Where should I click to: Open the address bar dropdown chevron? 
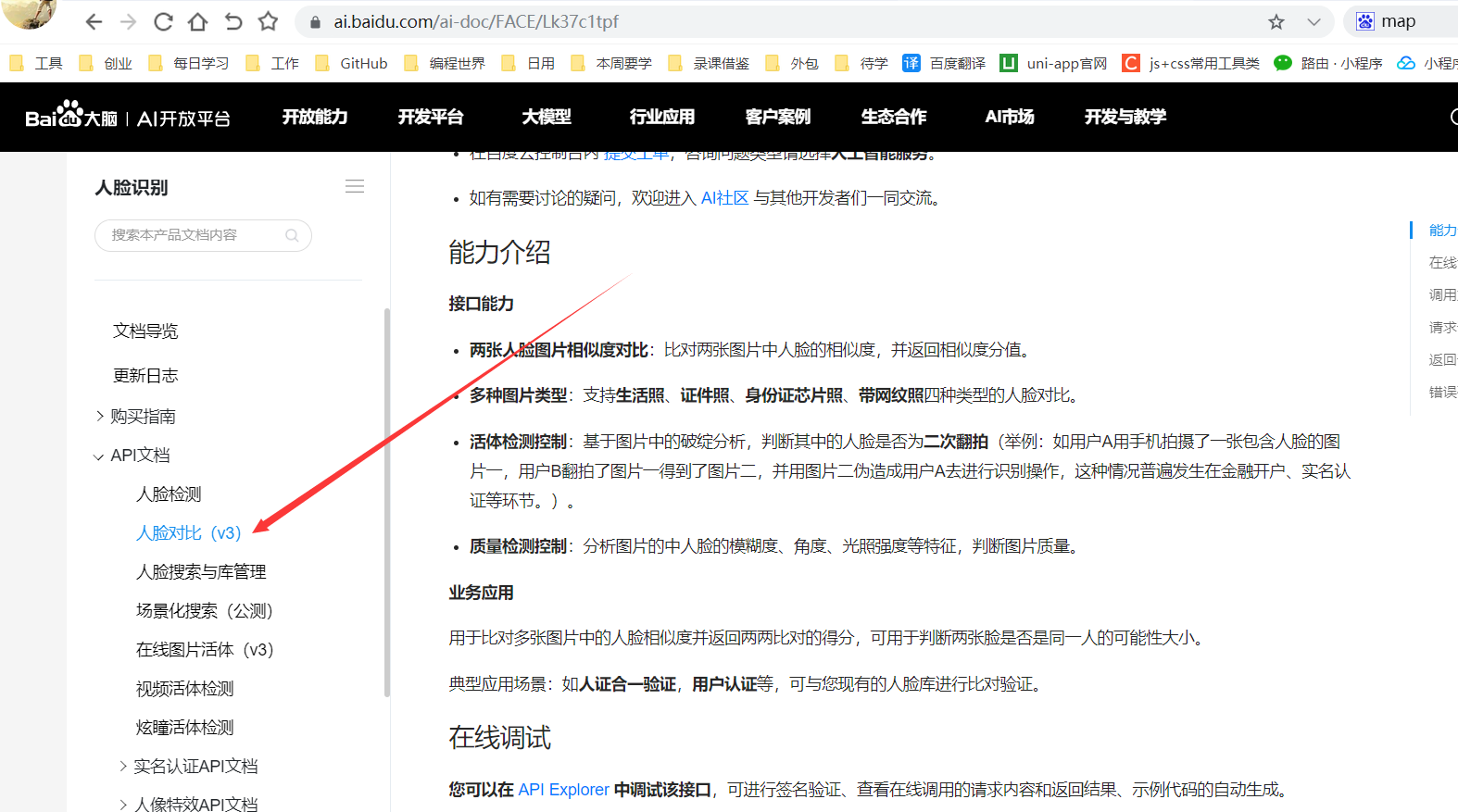(1313, 22)
